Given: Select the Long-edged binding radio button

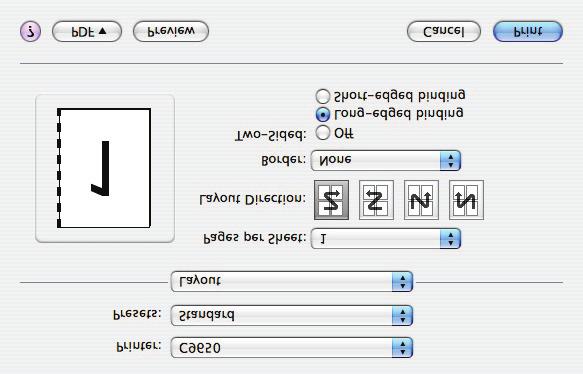Looking at the screenshot, I should 322,115.
